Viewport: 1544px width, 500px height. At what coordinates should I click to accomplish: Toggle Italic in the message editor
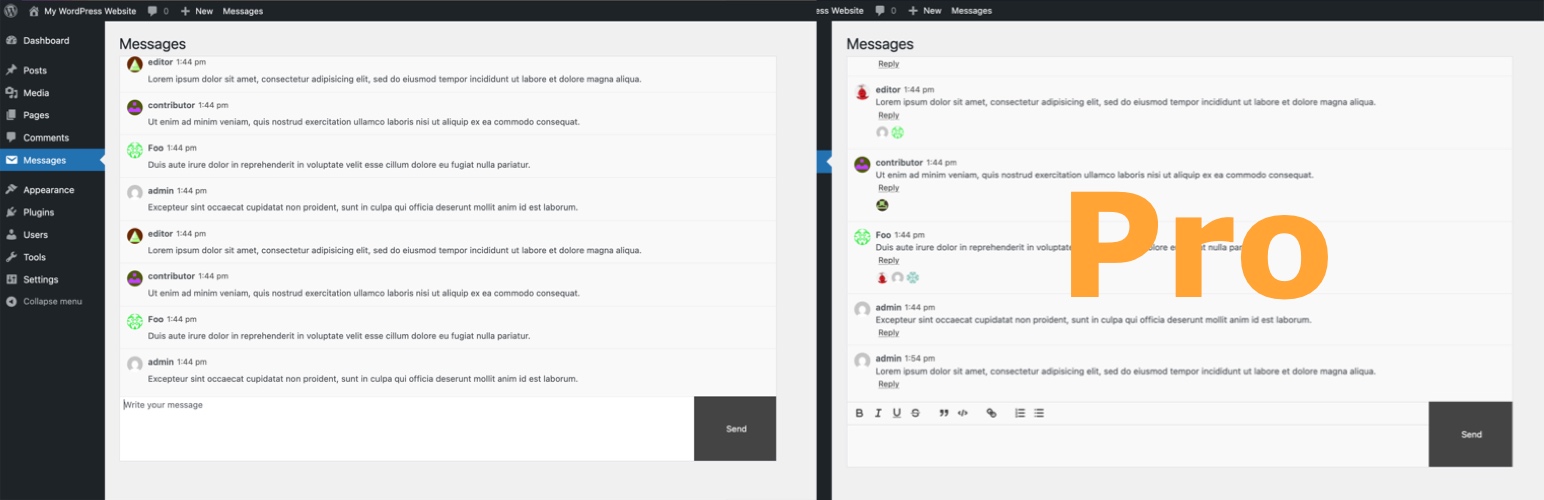[878, 413]
